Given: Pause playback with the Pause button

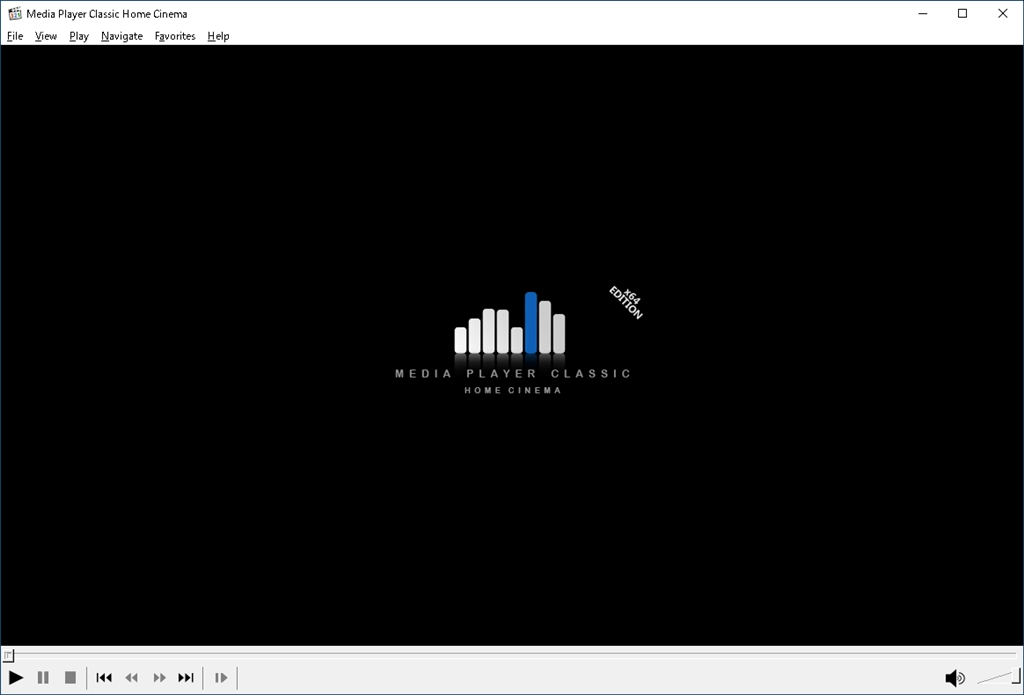Looking at the screenshot, I should (43, 678).
